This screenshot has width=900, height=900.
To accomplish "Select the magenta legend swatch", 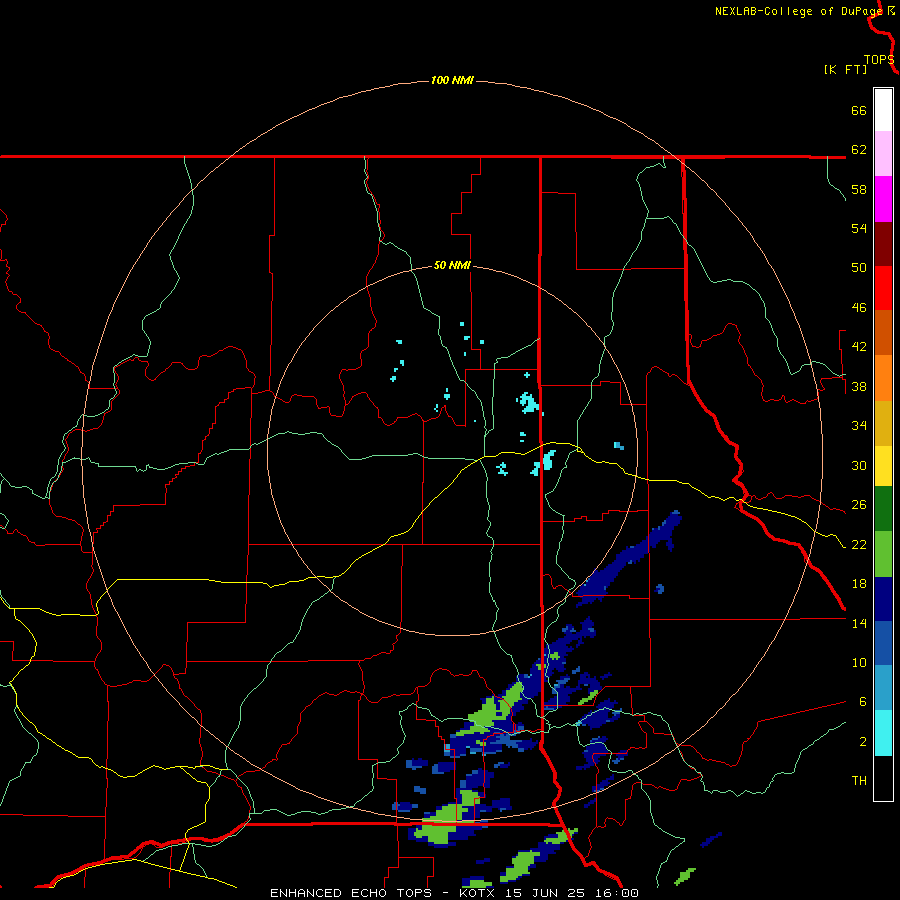I will (883, 199).
